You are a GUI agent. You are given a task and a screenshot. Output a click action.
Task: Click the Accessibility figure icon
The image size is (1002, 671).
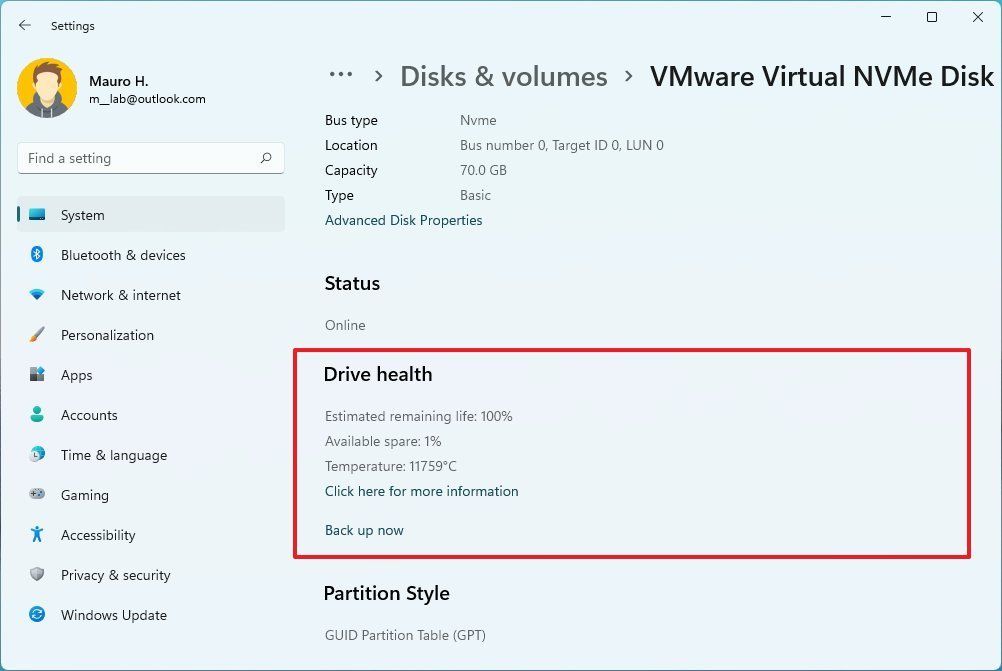point(37,535)
